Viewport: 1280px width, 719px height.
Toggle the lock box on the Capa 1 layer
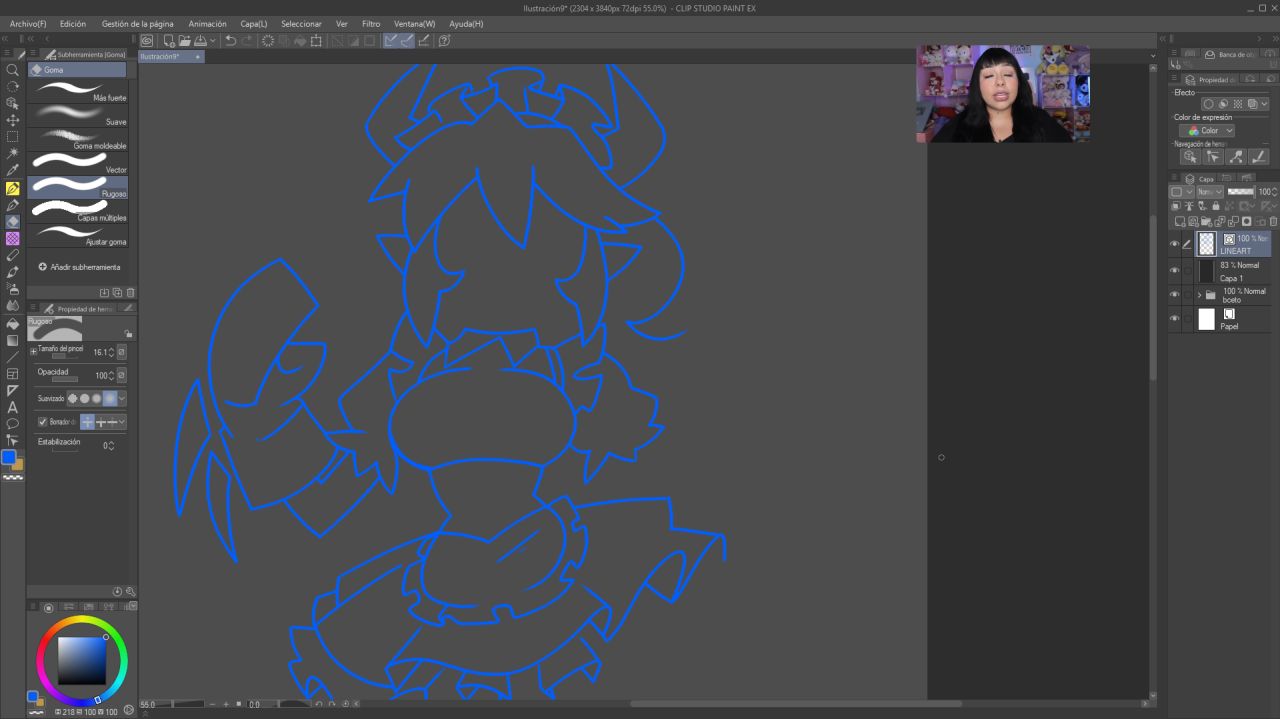click(1188, 270)
